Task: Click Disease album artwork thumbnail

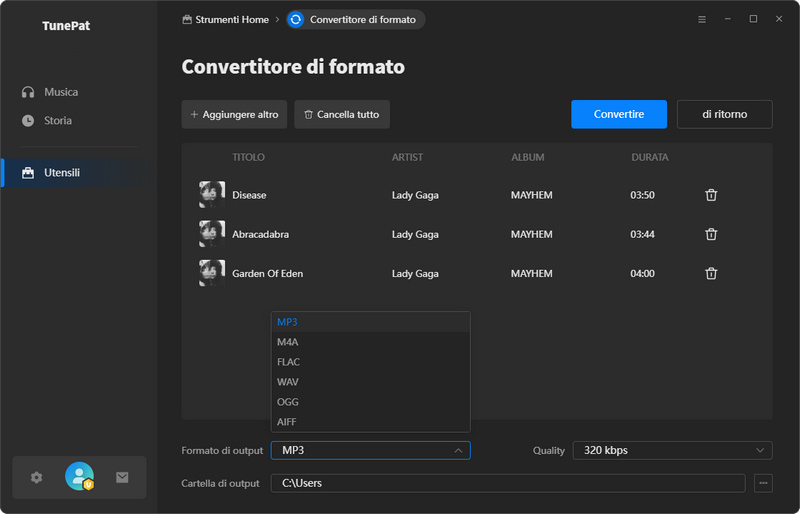Action: [212, 194]
